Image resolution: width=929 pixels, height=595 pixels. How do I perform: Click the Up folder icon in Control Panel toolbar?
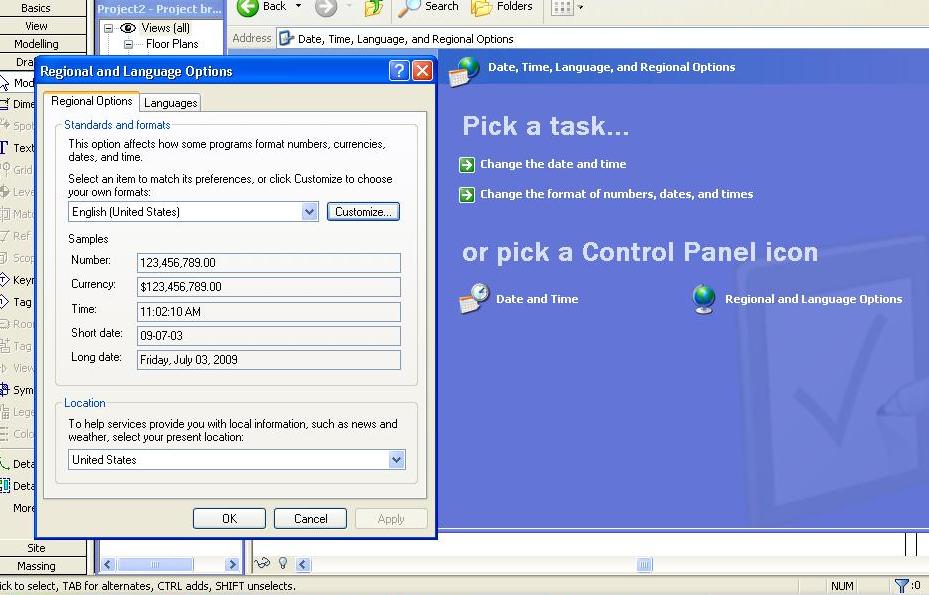[x=374, y=7]
